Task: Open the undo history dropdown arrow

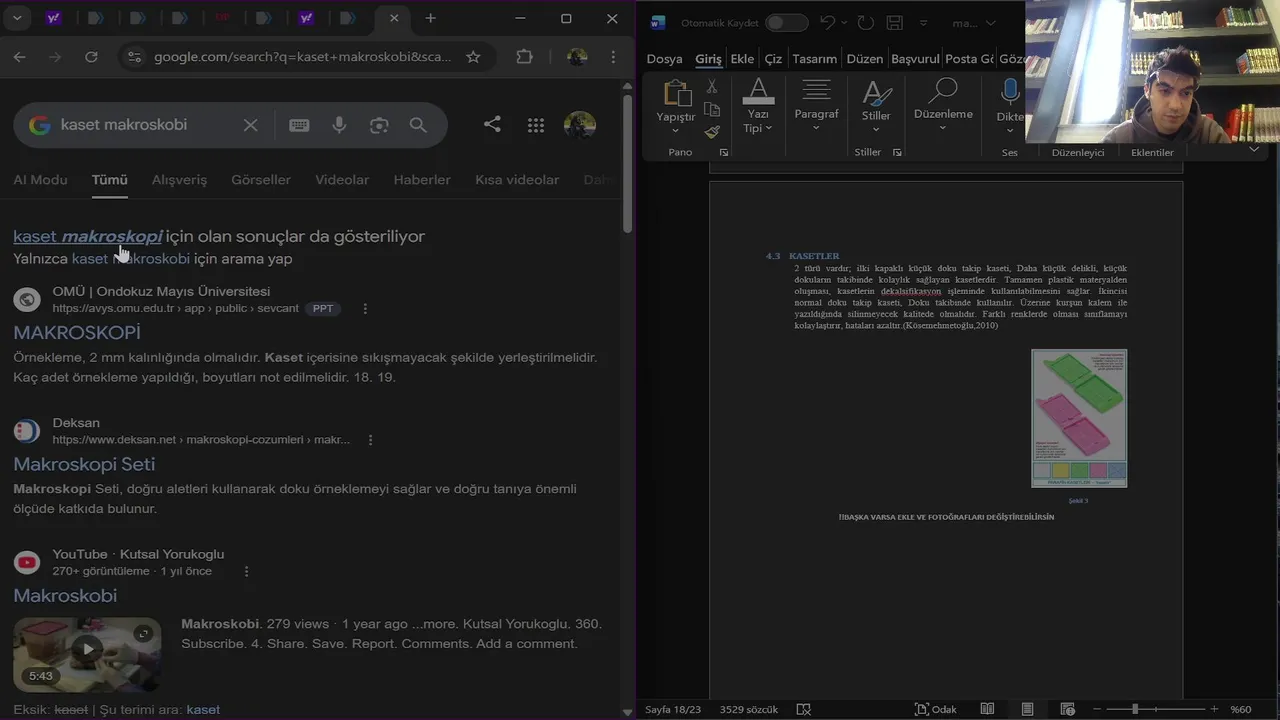Action: pos(845,23)
